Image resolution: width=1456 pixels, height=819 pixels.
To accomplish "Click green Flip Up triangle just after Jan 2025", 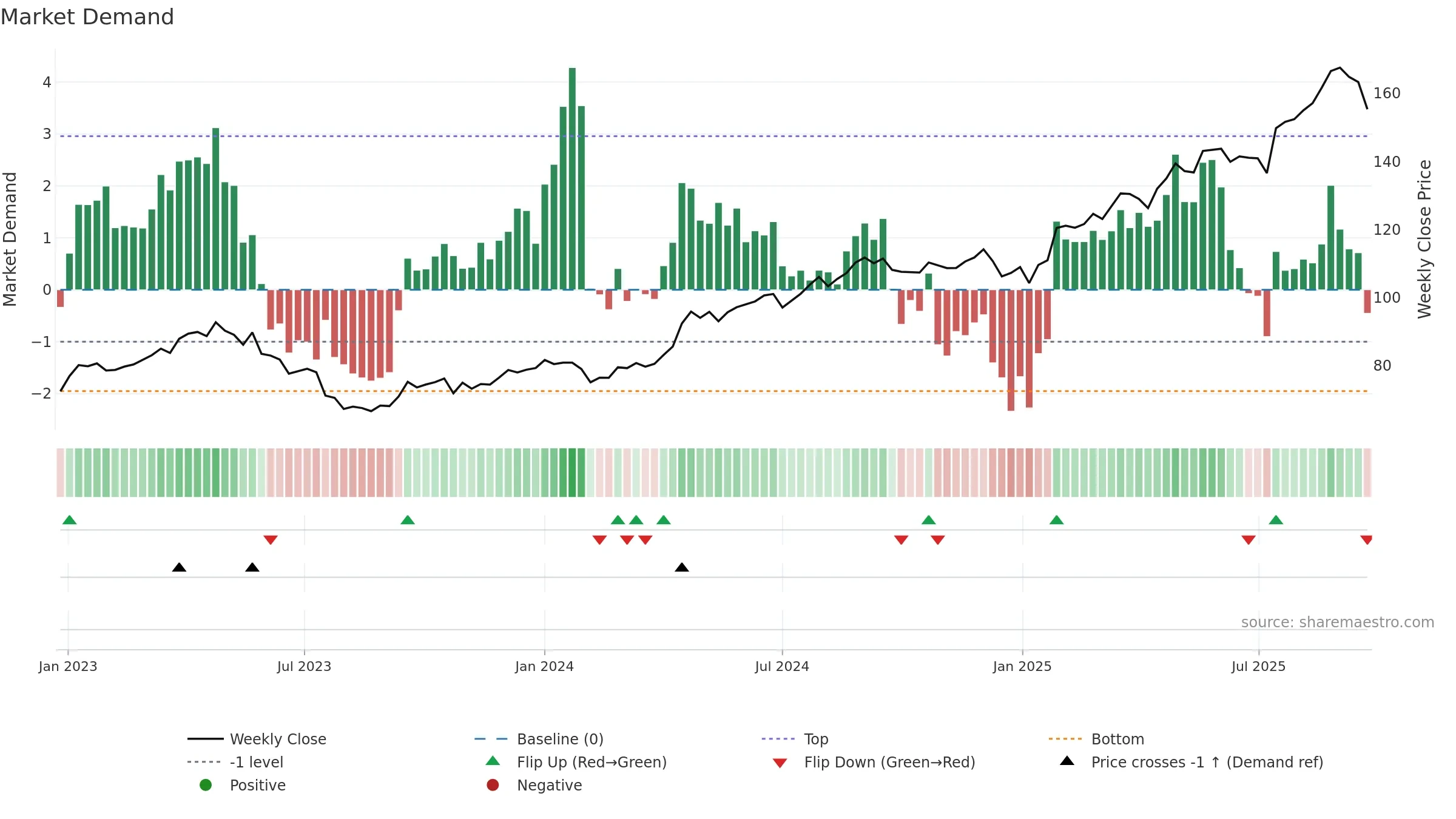I will [x=1056, y=520].
